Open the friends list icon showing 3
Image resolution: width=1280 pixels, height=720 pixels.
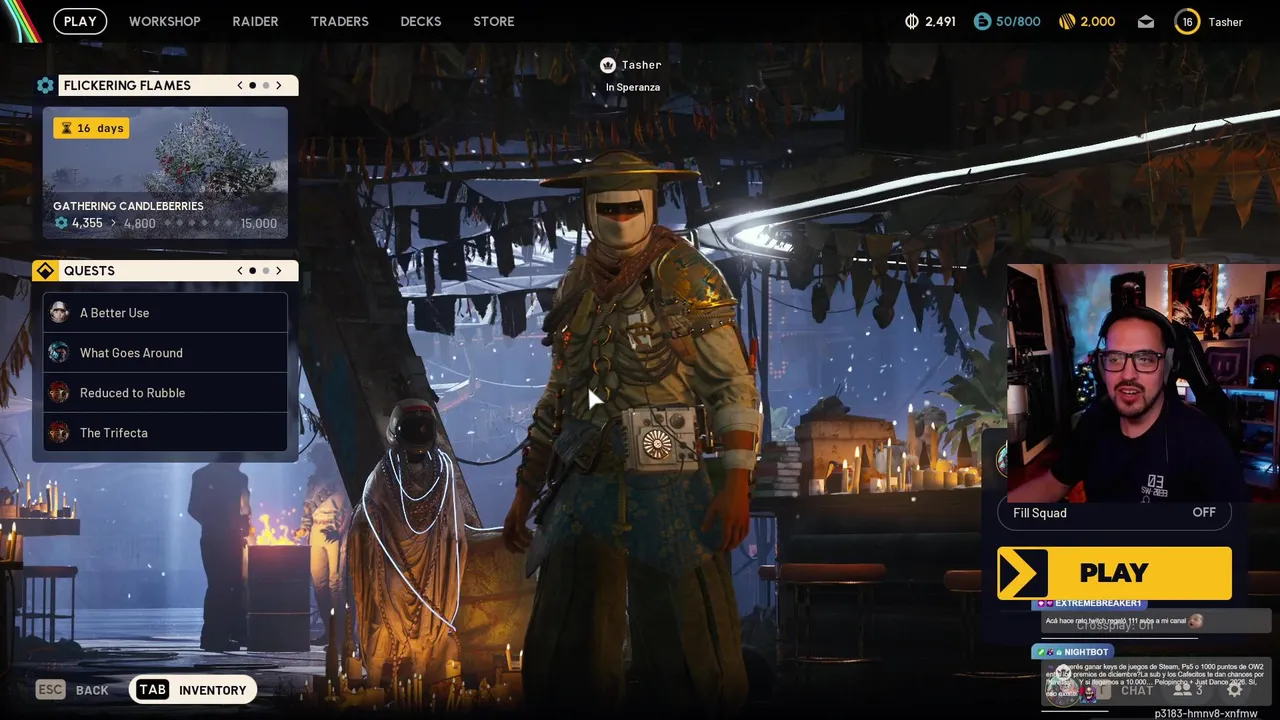coord(1188,689)
